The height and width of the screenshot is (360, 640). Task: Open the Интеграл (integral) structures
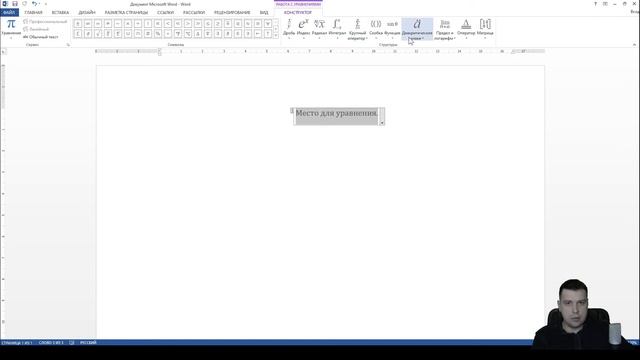(x=337, y=29)
